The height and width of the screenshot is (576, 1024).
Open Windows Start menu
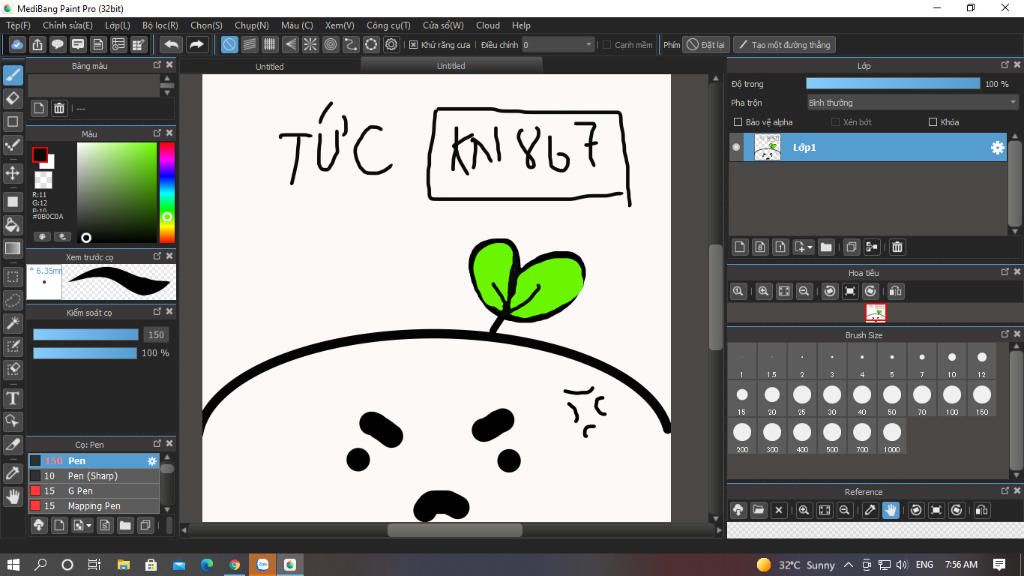tap(13, 564)
